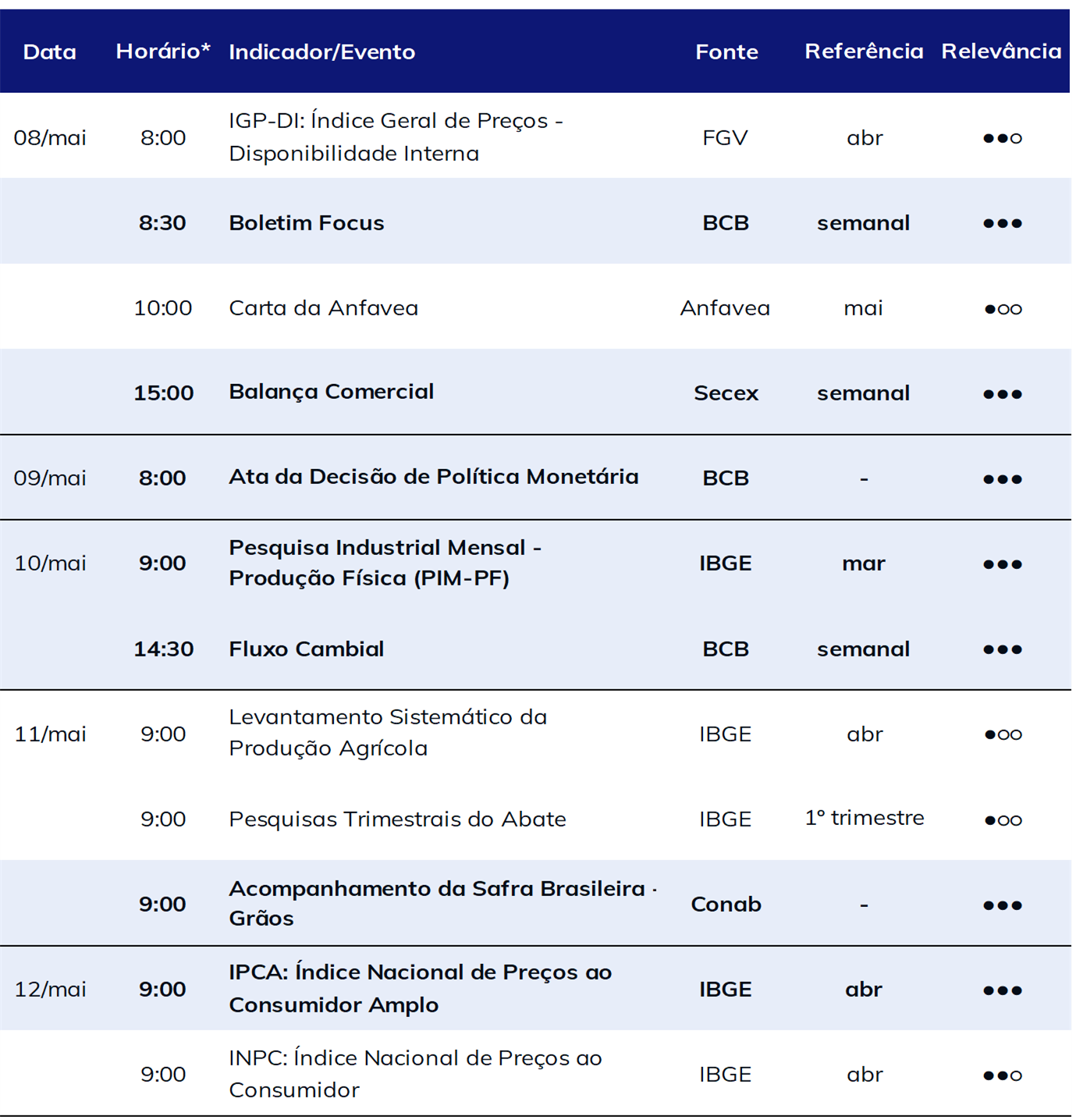Viewport: 1076px width, 1120px height.
Task: Select the '09/mai' date cell
Action: 50,478
